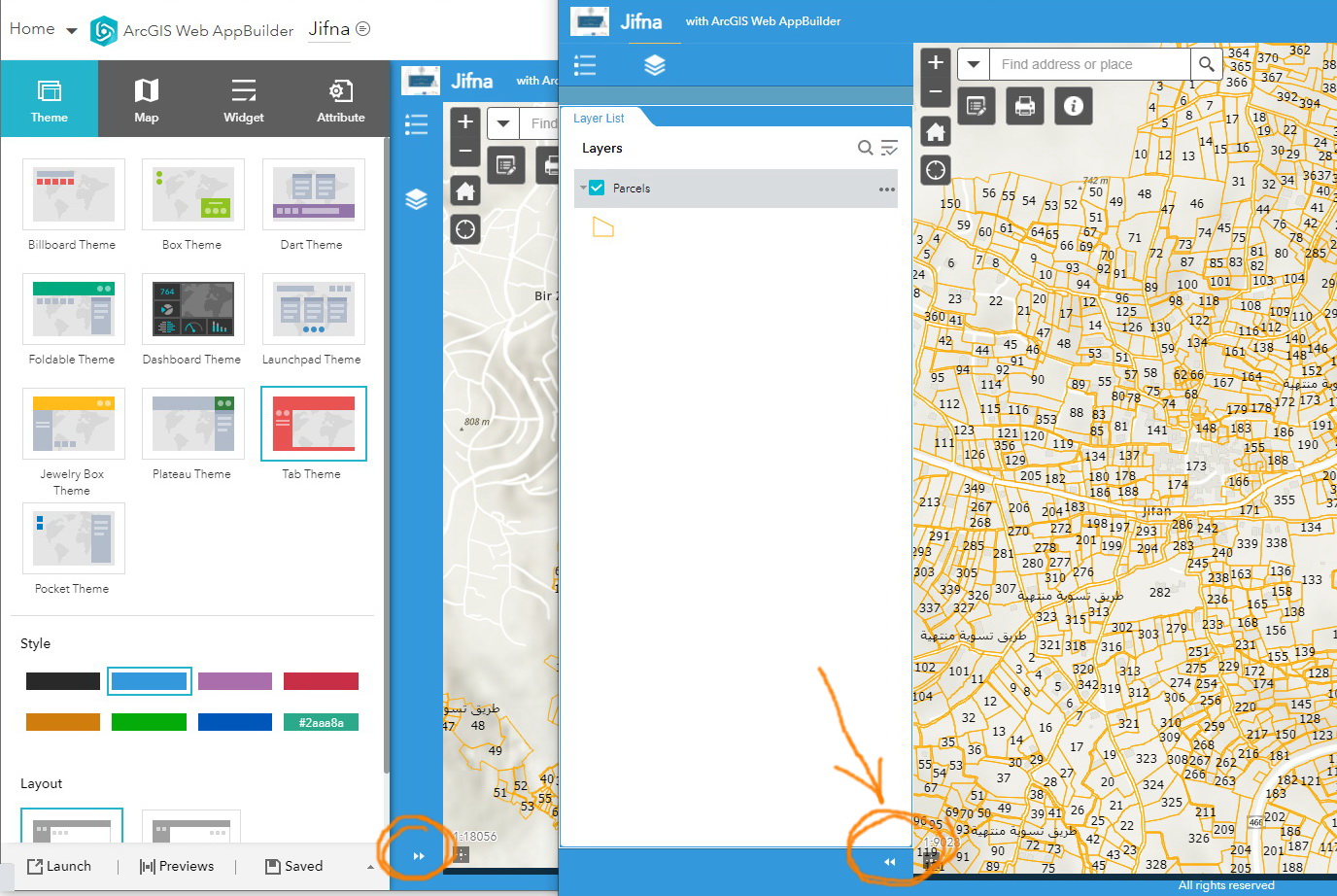Screen dimensions: 1337x896
Task: Open the layer filter options icon in Layers panel
Action: coord(889,148)
